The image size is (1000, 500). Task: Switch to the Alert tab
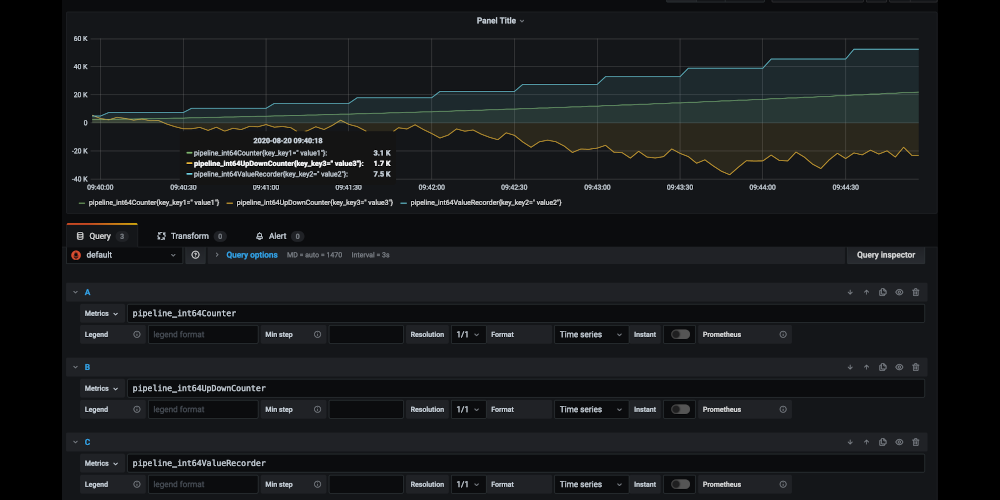pos(279,236)
